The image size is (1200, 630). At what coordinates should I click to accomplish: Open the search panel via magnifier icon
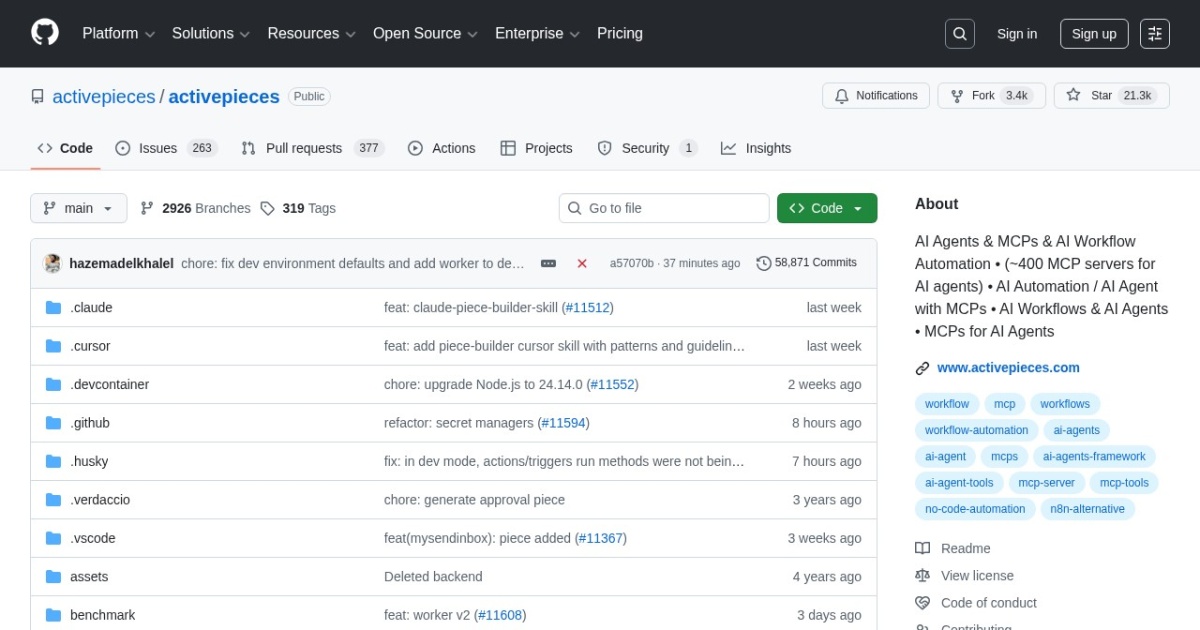959,33
